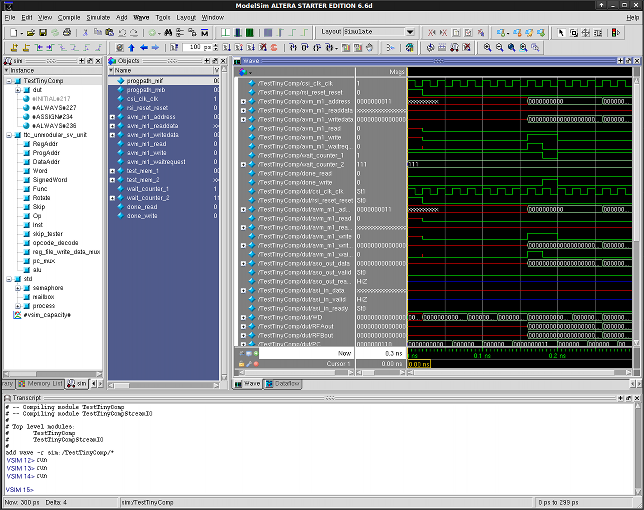The height and width of the screenshot is (510, 644).
Task: Click the Zoom Out magnifier icon
Action: click(499, 47)
